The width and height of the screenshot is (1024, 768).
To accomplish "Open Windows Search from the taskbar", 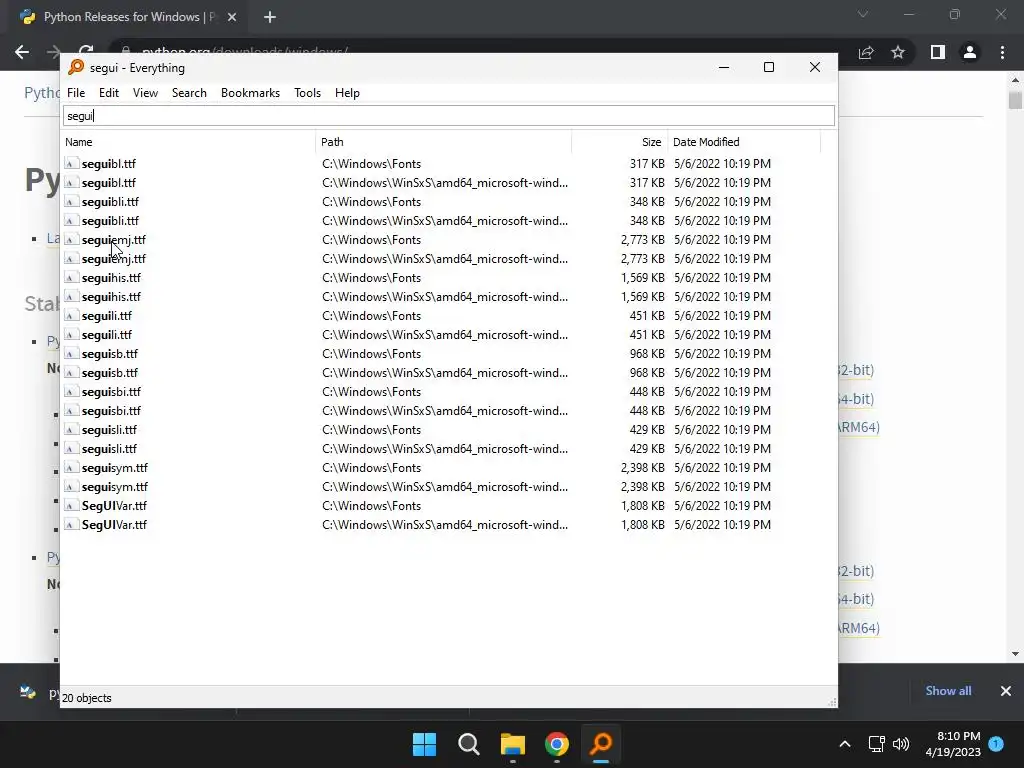I will click(x=469, y=744).
